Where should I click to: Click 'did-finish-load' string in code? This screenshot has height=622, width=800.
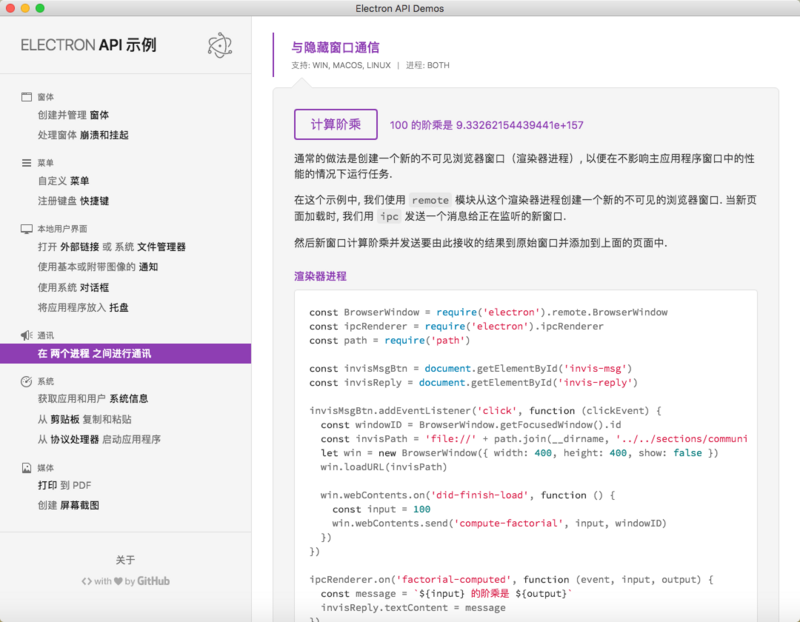click(x=480, y=495)
